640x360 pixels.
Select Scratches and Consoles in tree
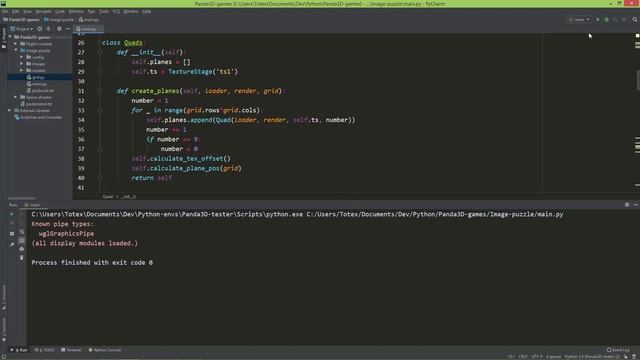[x=38, y=117]
